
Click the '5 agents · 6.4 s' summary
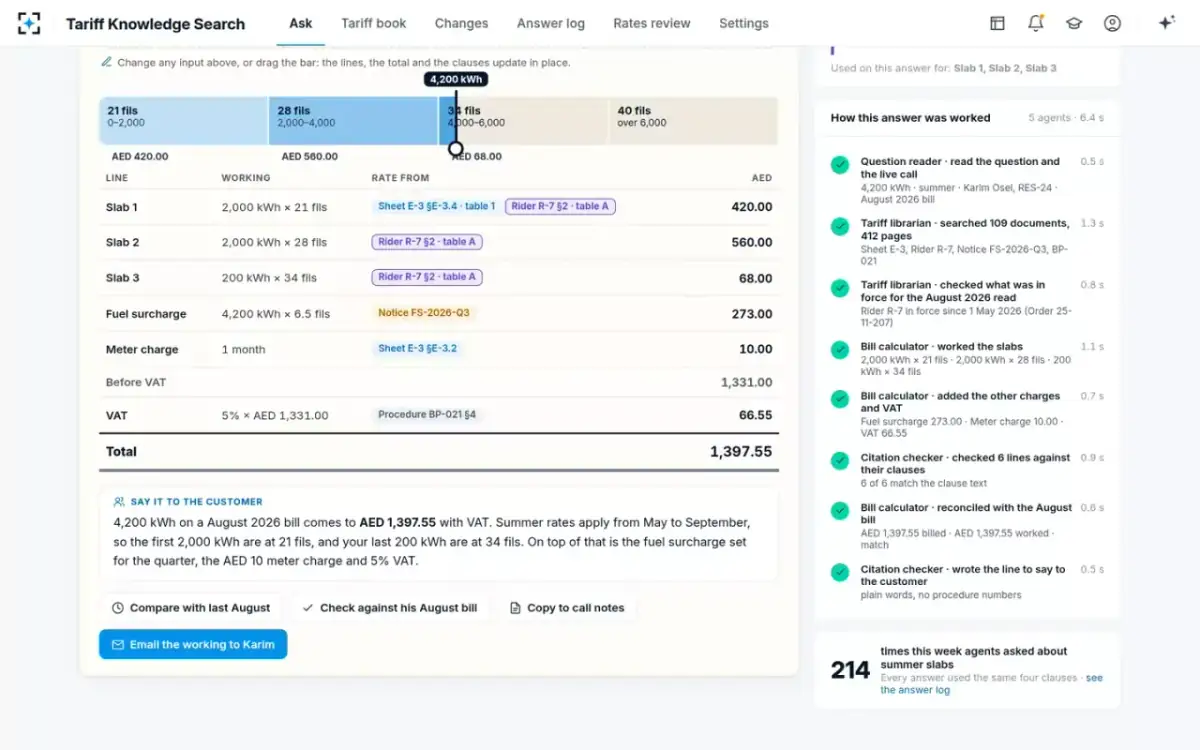[x=1066, y=117]
